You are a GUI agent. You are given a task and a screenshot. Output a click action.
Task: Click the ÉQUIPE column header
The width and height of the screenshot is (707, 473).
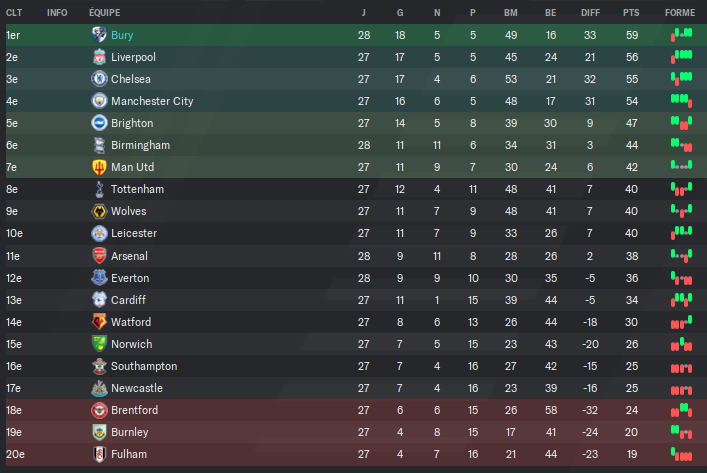[105, 13]
